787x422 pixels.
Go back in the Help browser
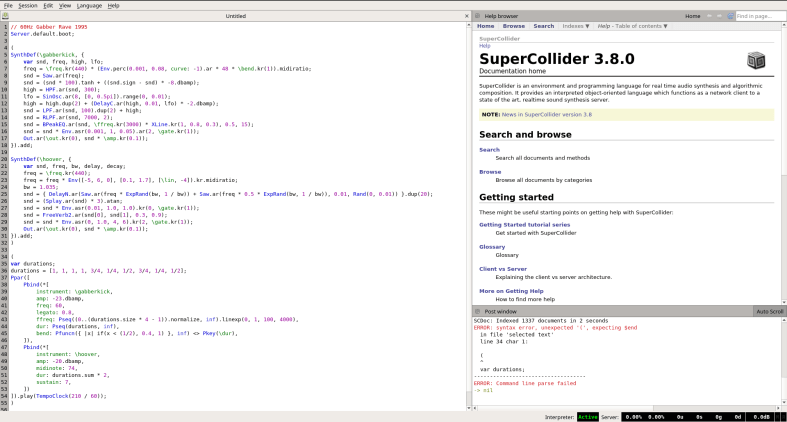[x=711, y=16]
